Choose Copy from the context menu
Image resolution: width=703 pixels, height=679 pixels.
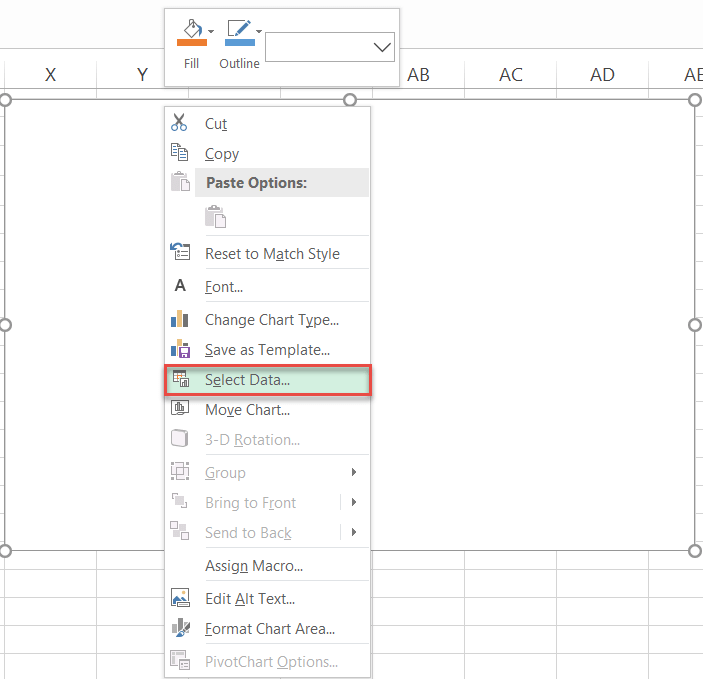pos(267,153)
